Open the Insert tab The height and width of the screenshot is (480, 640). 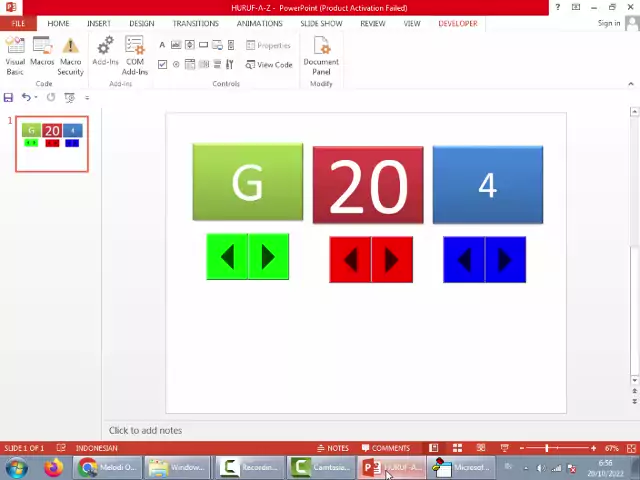click(98, 23)
